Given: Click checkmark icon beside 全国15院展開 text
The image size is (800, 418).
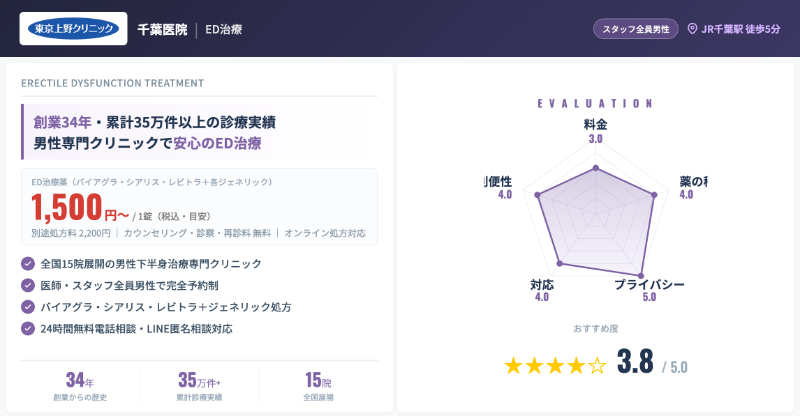Looking at the screenshot, I should coord(27,264).
